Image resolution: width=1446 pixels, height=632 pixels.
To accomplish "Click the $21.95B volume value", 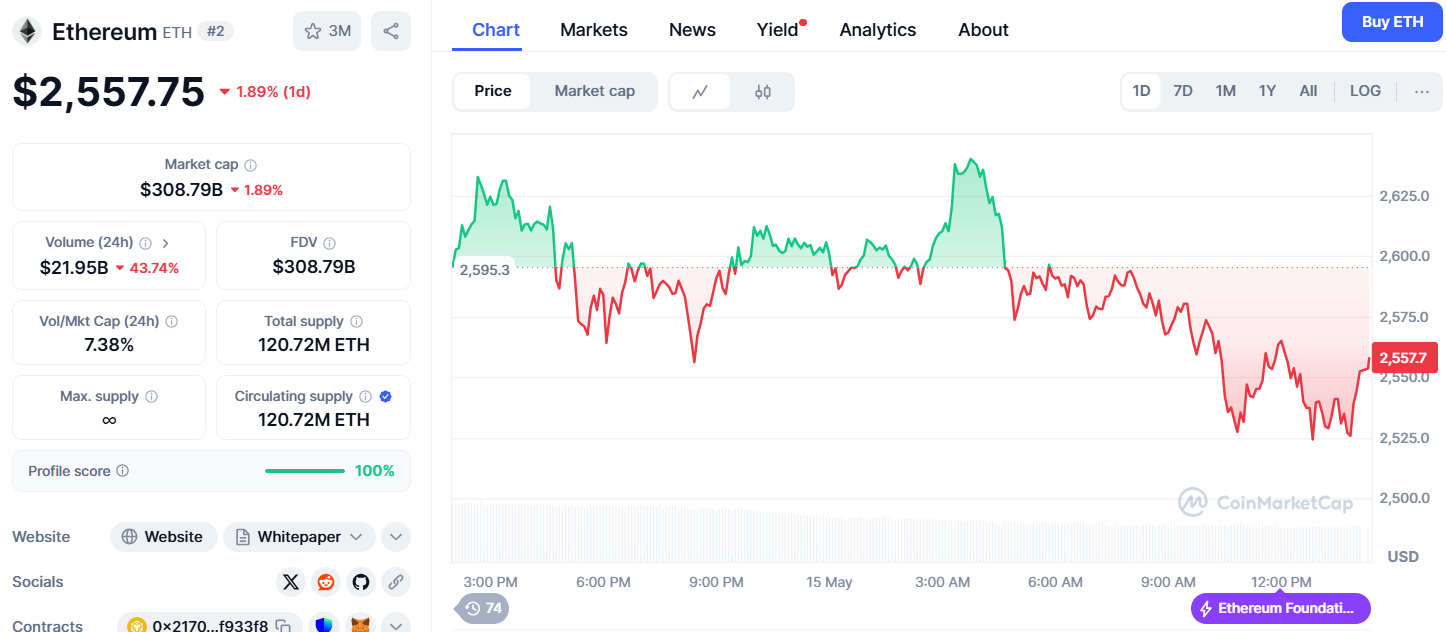I will 73,268.
